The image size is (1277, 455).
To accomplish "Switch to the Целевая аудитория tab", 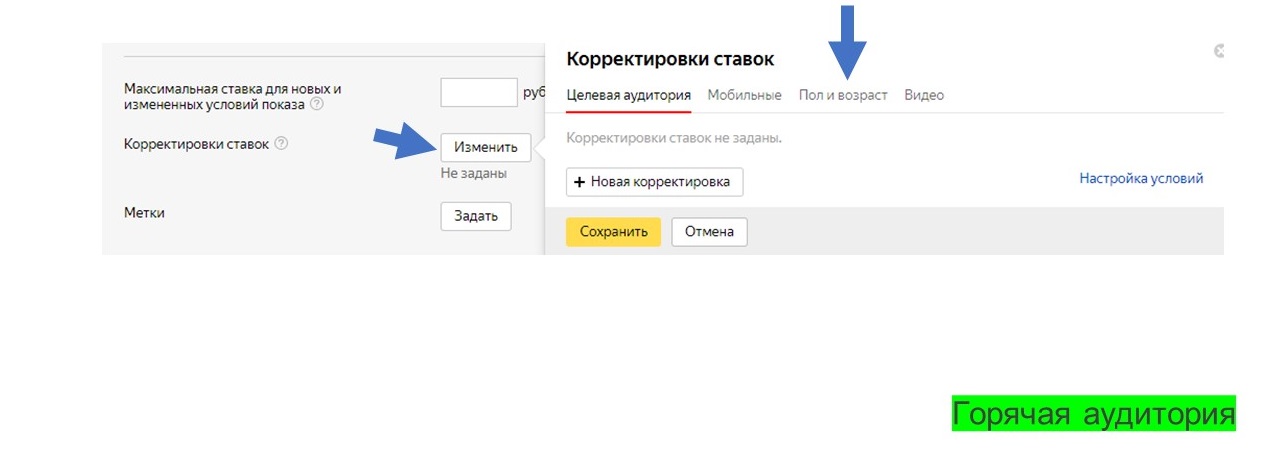I will pyautogui.click(x=628, y=95).
